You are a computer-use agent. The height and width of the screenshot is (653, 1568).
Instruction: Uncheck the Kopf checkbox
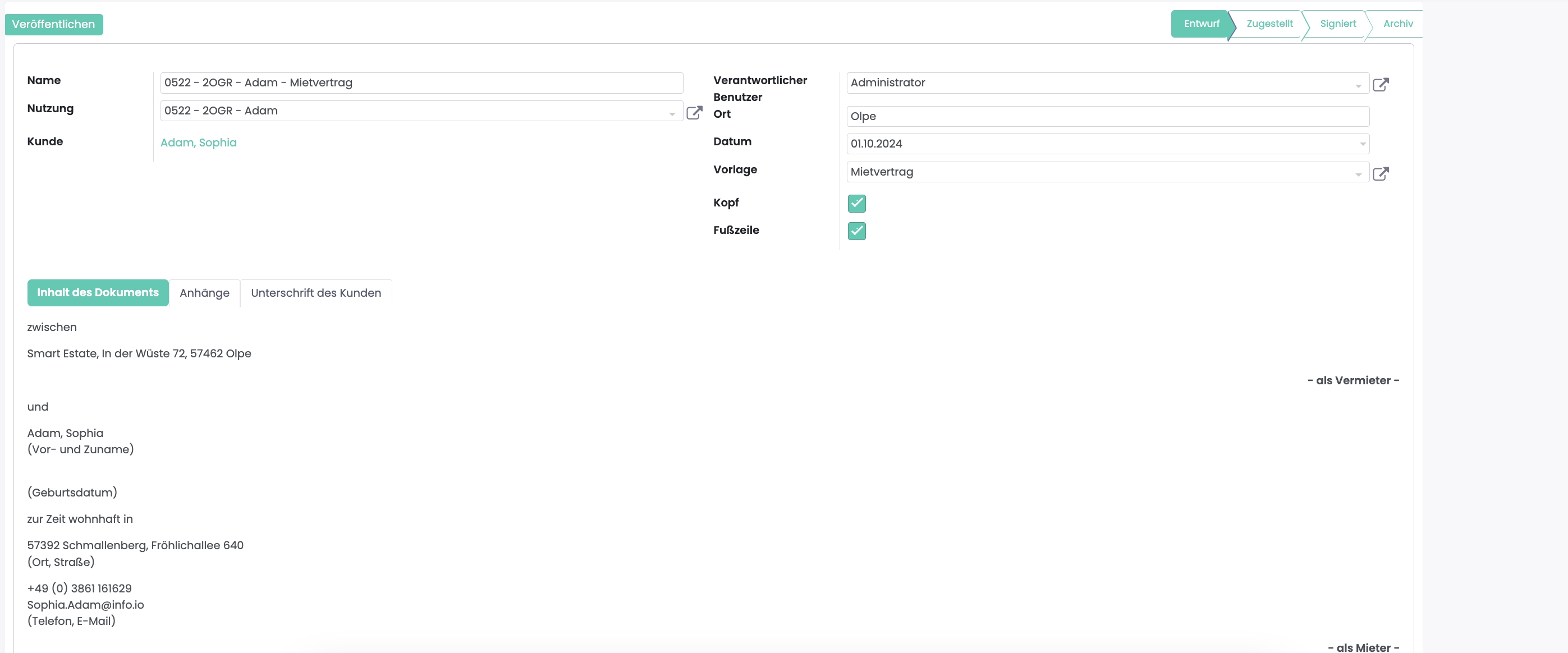pos(856,203)
